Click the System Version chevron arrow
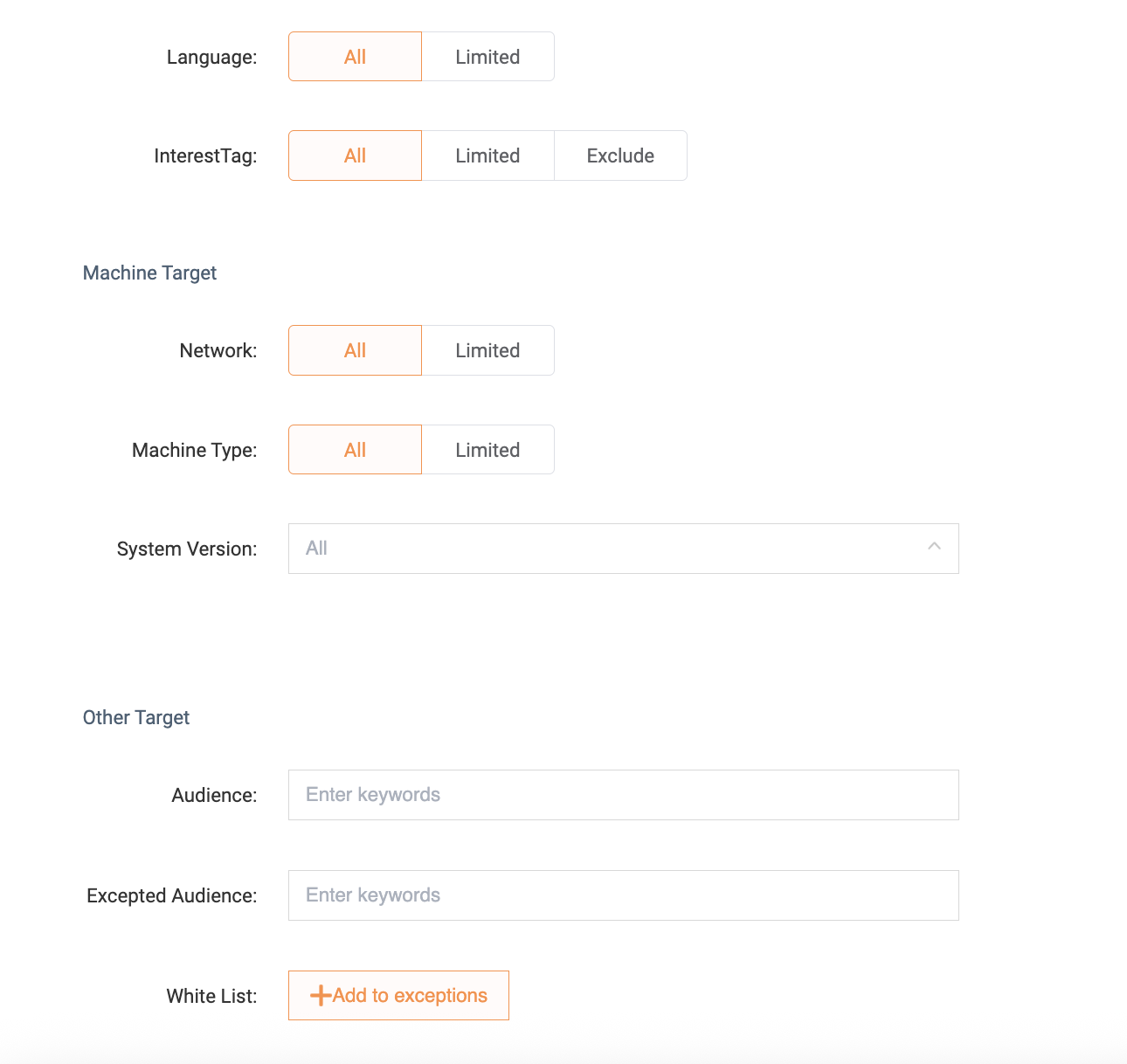The image size is (1127, 1064). 934,547
